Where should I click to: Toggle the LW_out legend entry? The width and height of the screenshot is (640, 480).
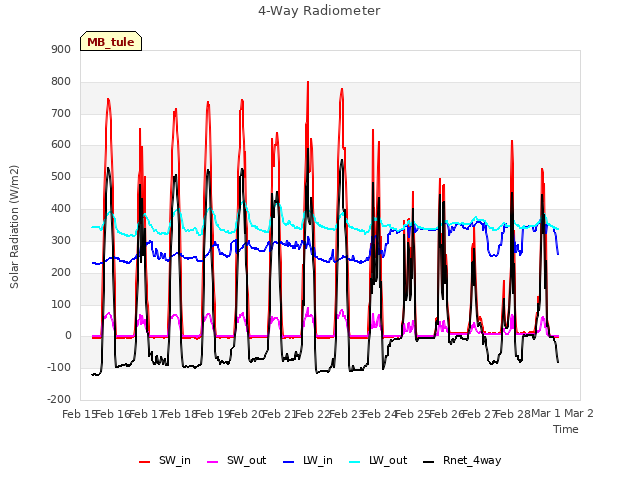pos(378,461)
